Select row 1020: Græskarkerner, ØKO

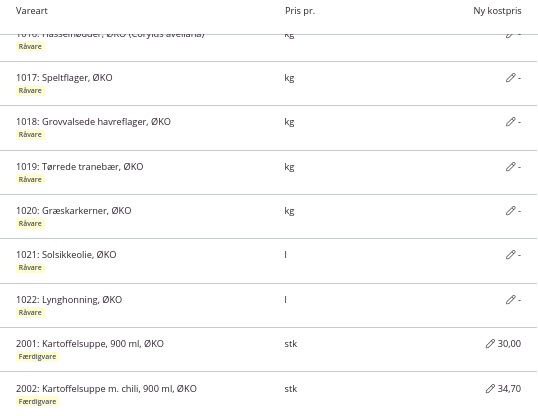click(269, 216)
